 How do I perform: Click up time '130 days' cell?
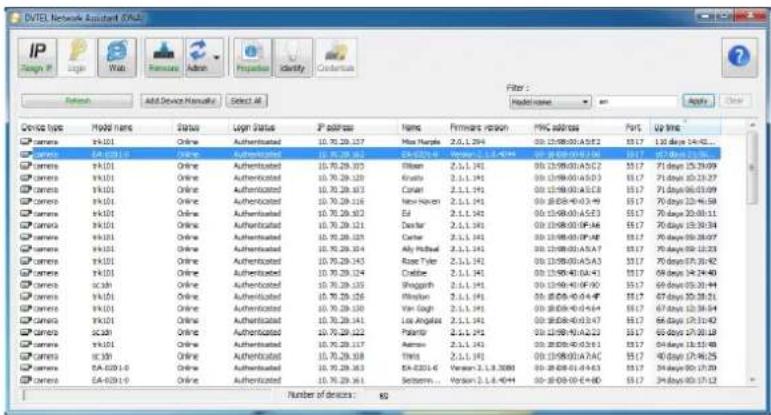click(x=684, y=142)
